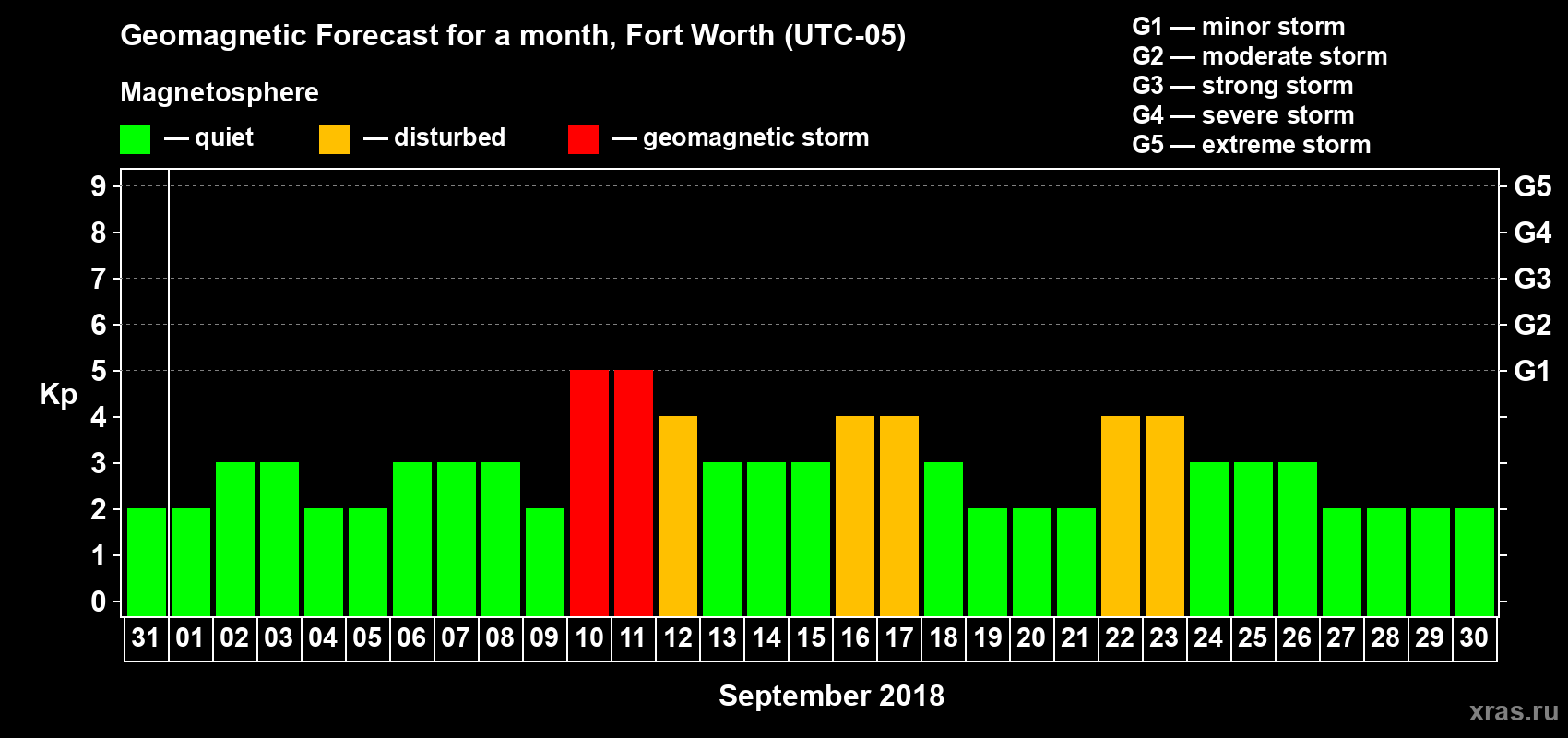Click date label 29 on the axis

pyautogui.click(x=1430, y=637)
